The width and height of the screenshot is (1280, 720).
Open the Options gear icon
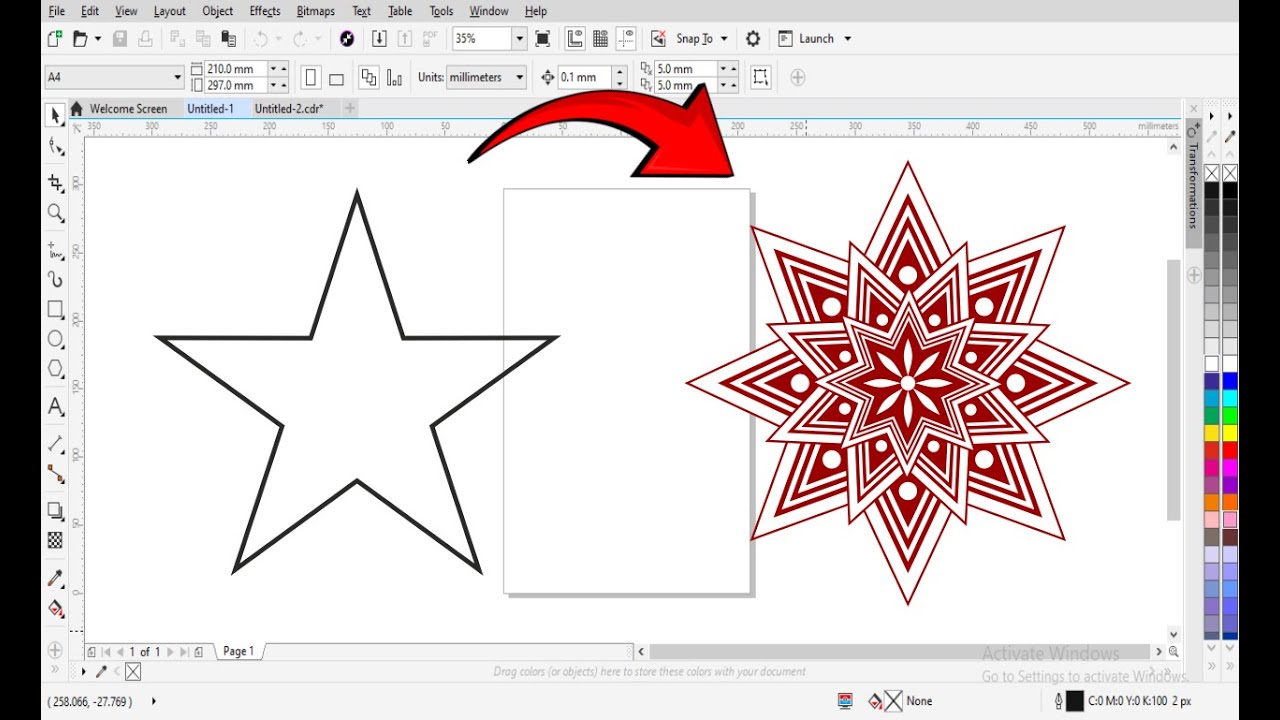tap(753, 39)
